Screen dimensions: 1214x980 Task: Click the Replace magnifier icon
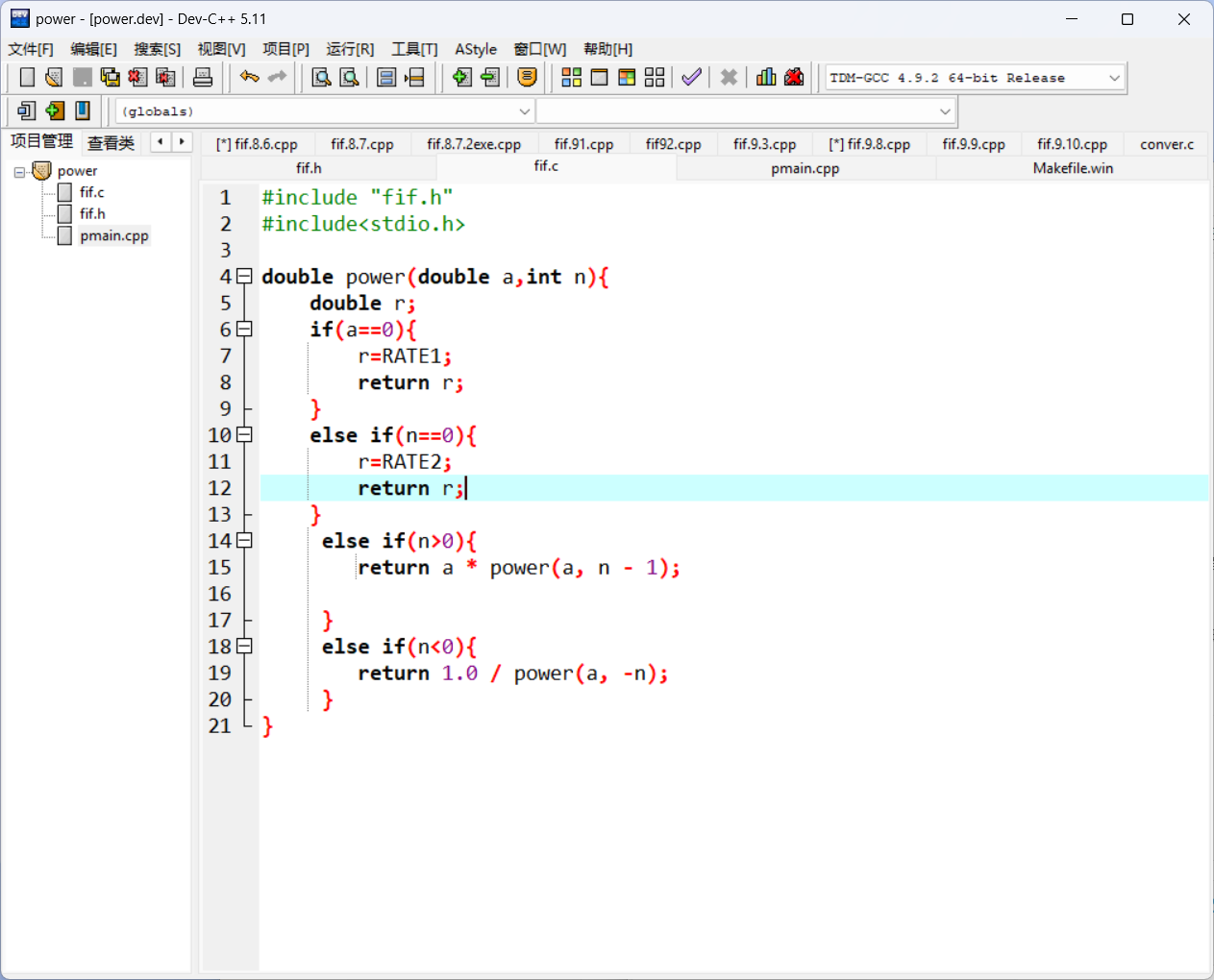350,78
